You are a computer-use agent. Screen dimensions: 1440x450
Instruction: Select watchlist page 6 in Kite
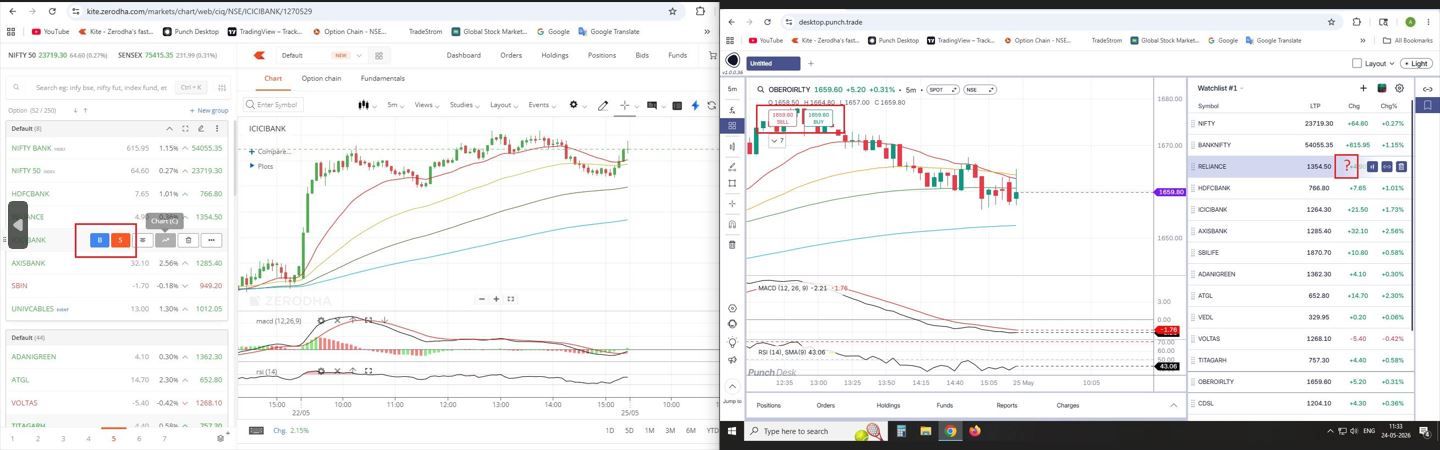[x=139, y=438]
